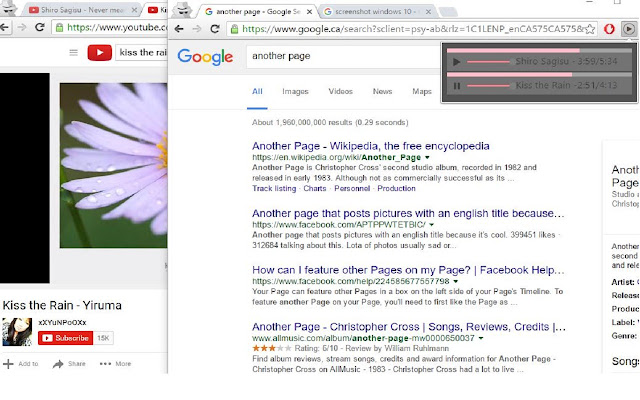The height and width of the screenshot is (400, 640).
Task: Switch to the Videos search tab
Action: (340, 91)
